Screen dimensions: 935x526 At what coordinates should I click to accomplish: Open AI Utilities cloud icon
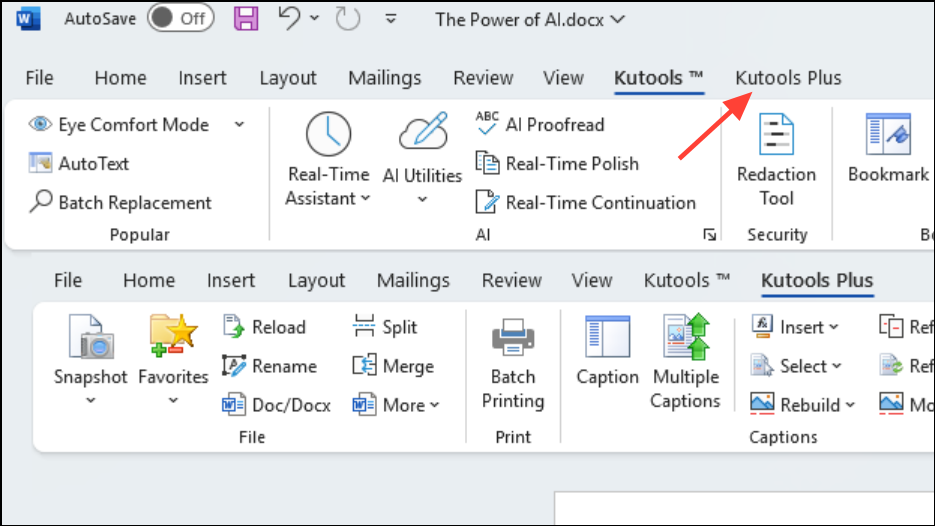click(423, 131)
